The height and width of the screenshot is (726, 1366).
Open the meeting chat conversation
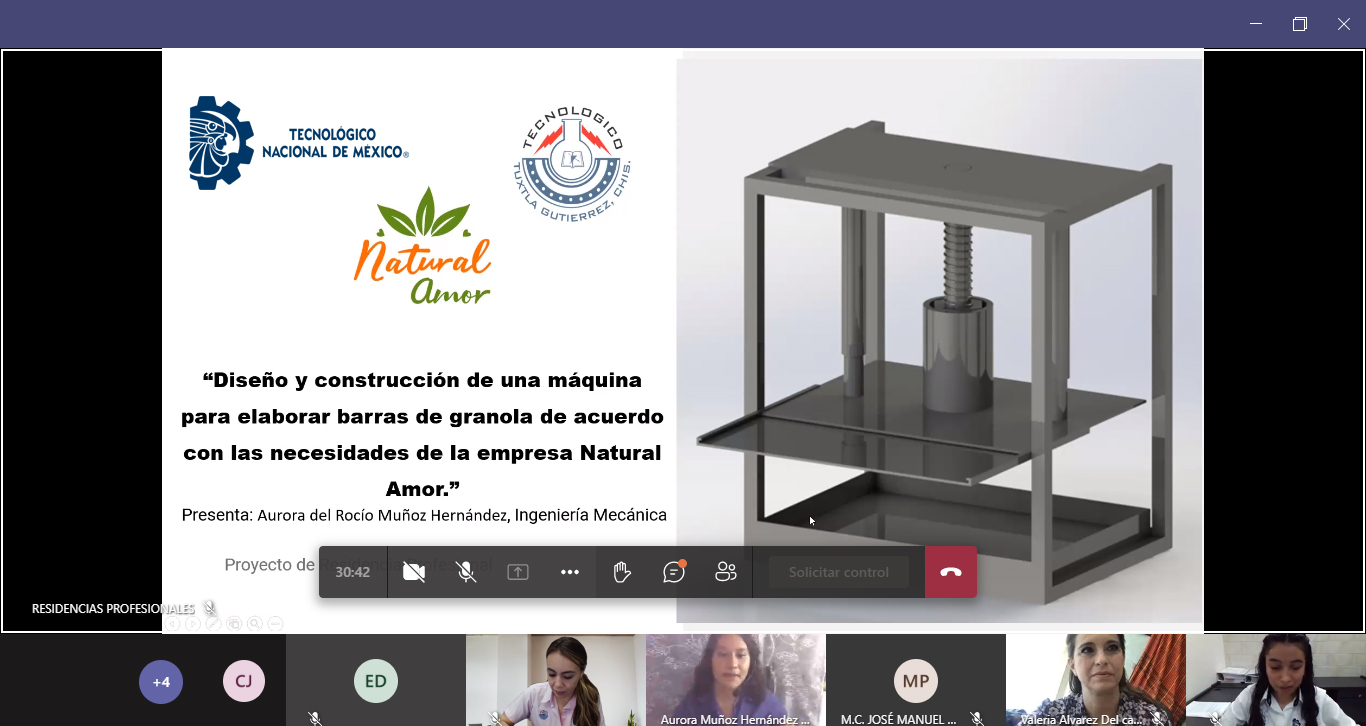[x=674, y=572]
